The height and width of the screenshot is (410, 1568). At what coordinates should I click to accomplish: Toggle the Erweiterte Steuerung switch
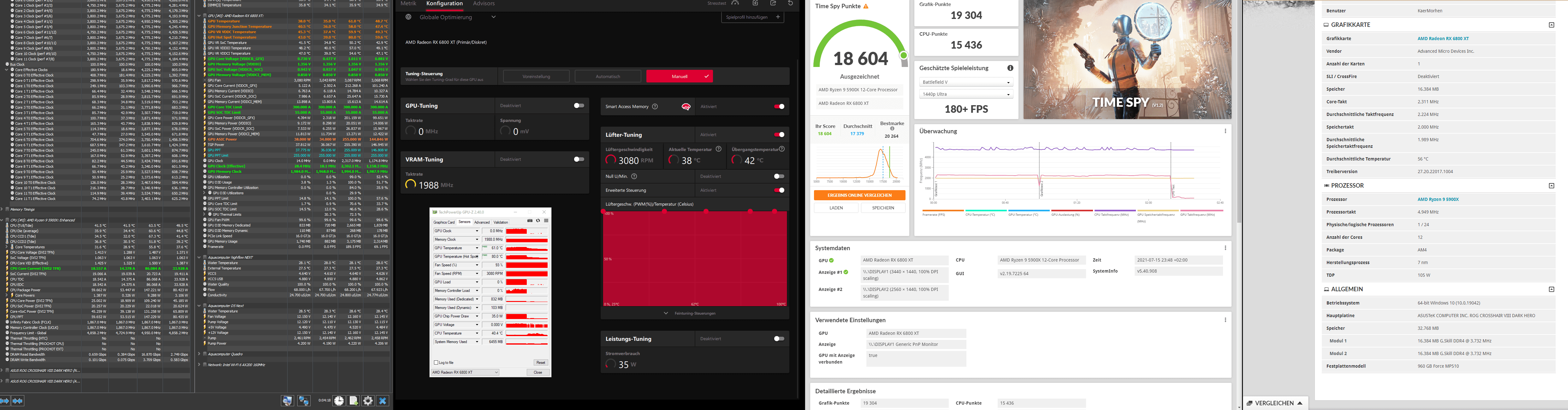[779, 190]
